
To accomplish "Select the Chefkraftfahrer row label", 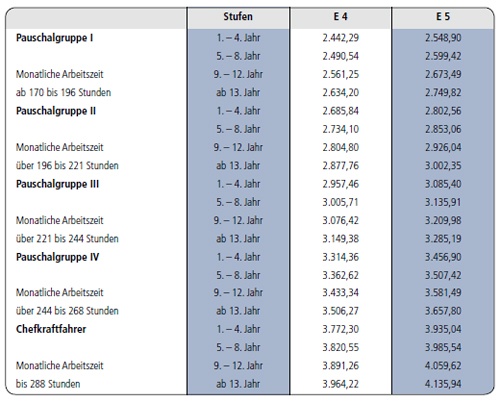I will (51, 329).
